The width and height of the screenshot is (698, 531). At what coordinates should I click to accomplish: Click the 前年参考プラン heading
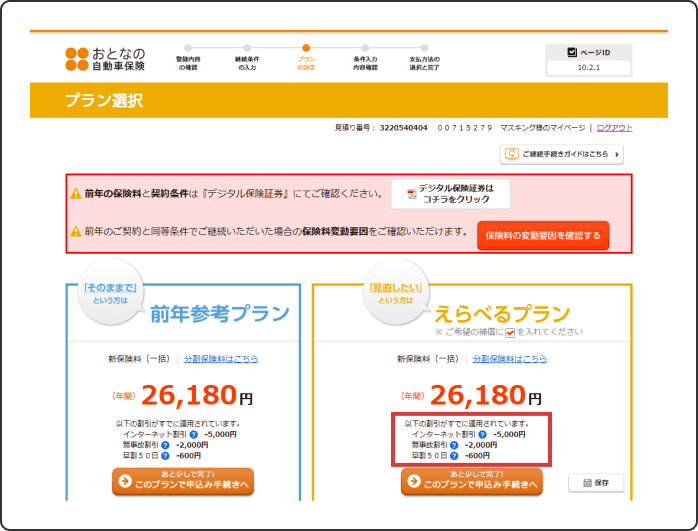[x=220, y=314]
